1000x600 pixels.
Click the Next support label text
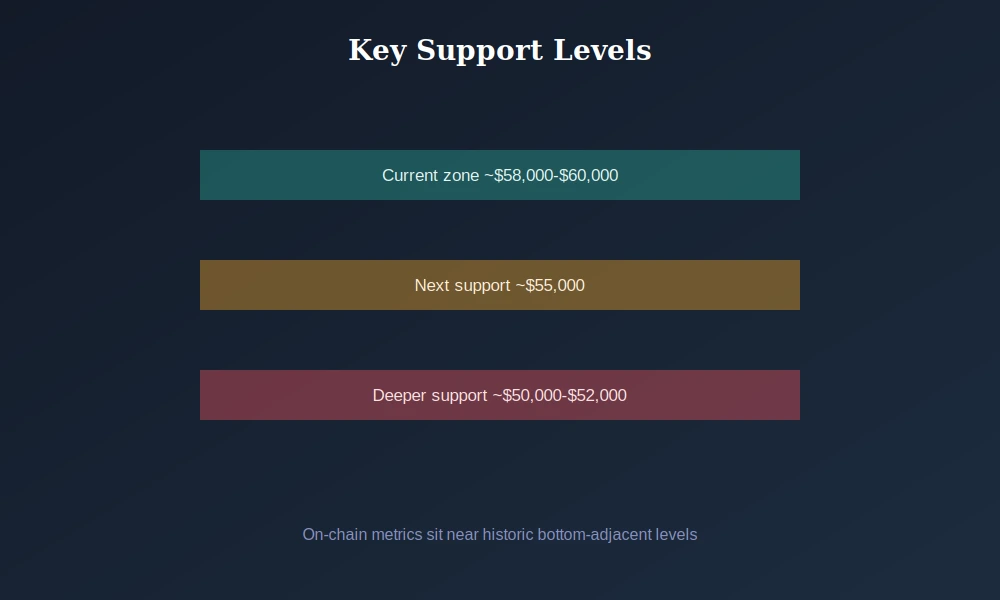click(462, 286)
